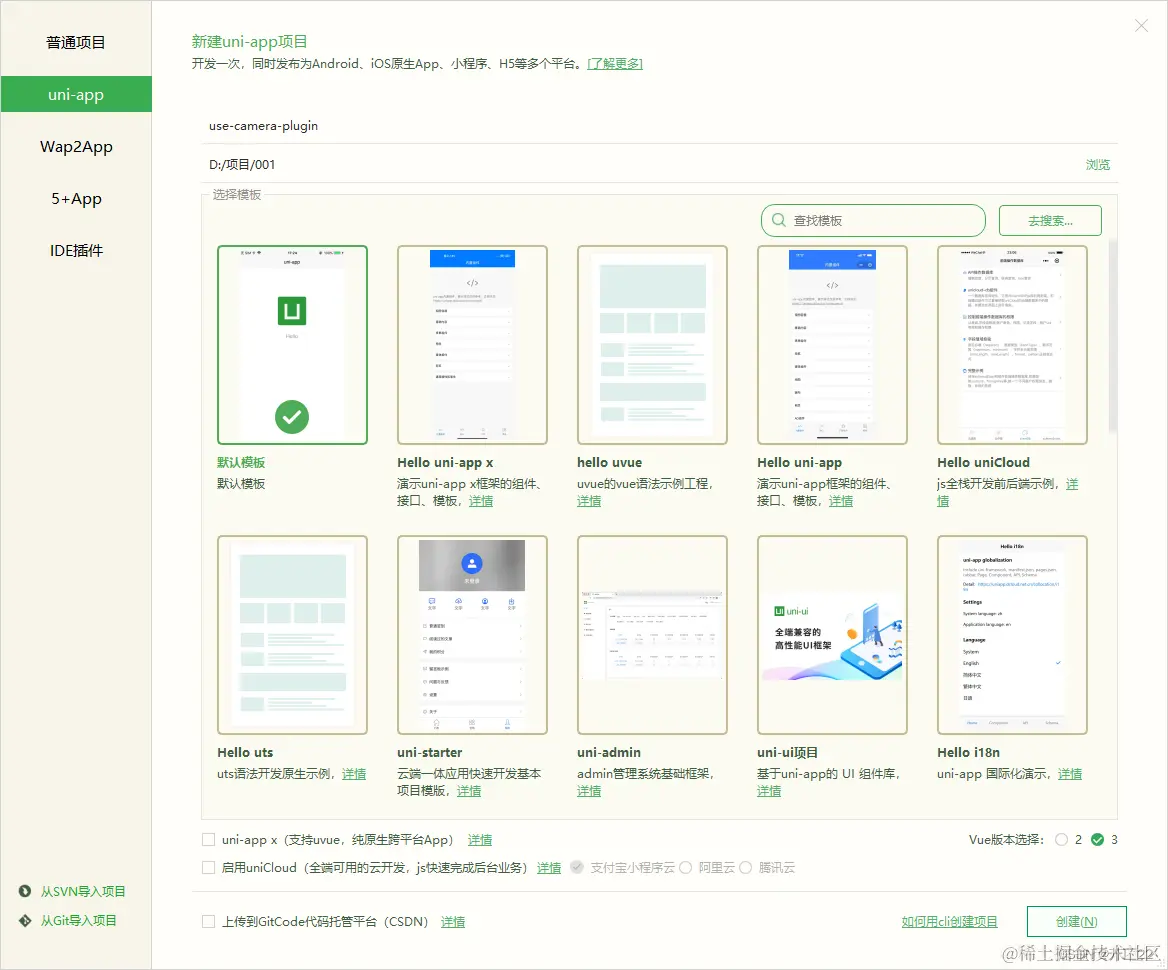Open 详情 link beside uni-app x option
This screenshot has height=970, width=1168.
(480, 840)
